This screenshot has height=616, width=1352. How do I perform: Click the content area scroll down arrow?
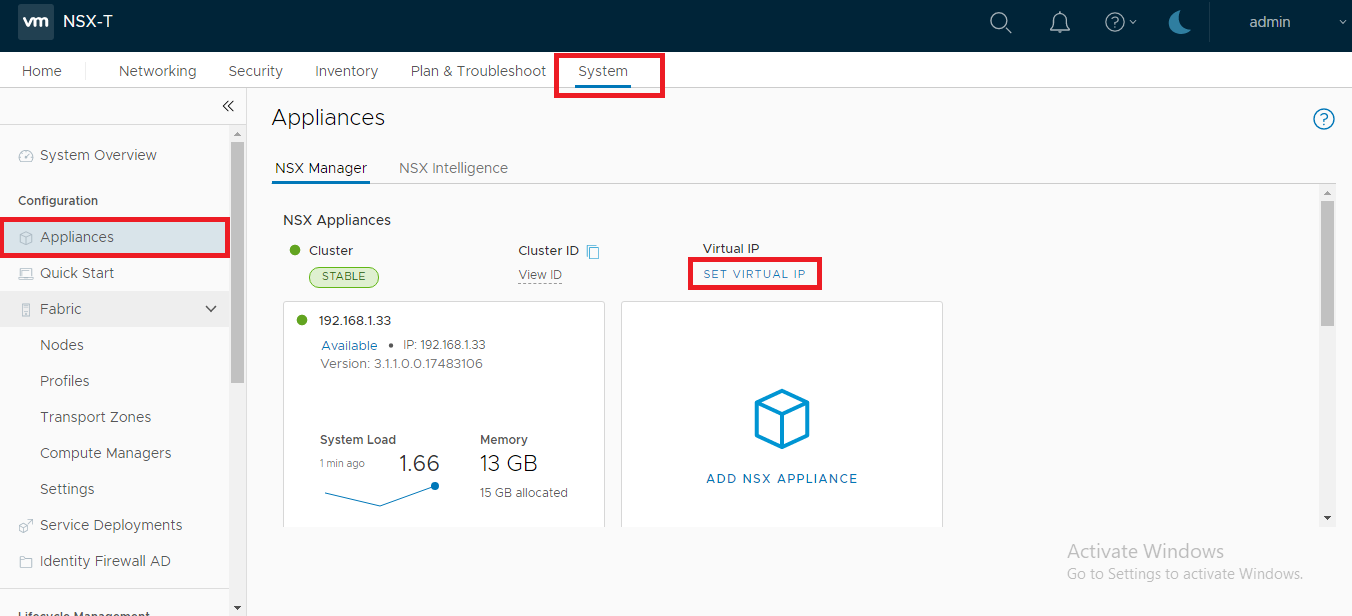click(x=1328, y=517)
